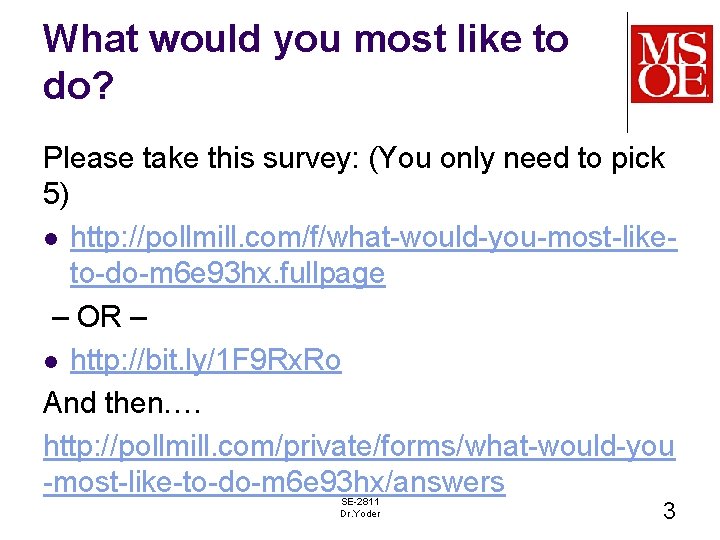
Task: Open the pollmill.com/f/what-would-you-most-like link
Action: tap(374, 238)
